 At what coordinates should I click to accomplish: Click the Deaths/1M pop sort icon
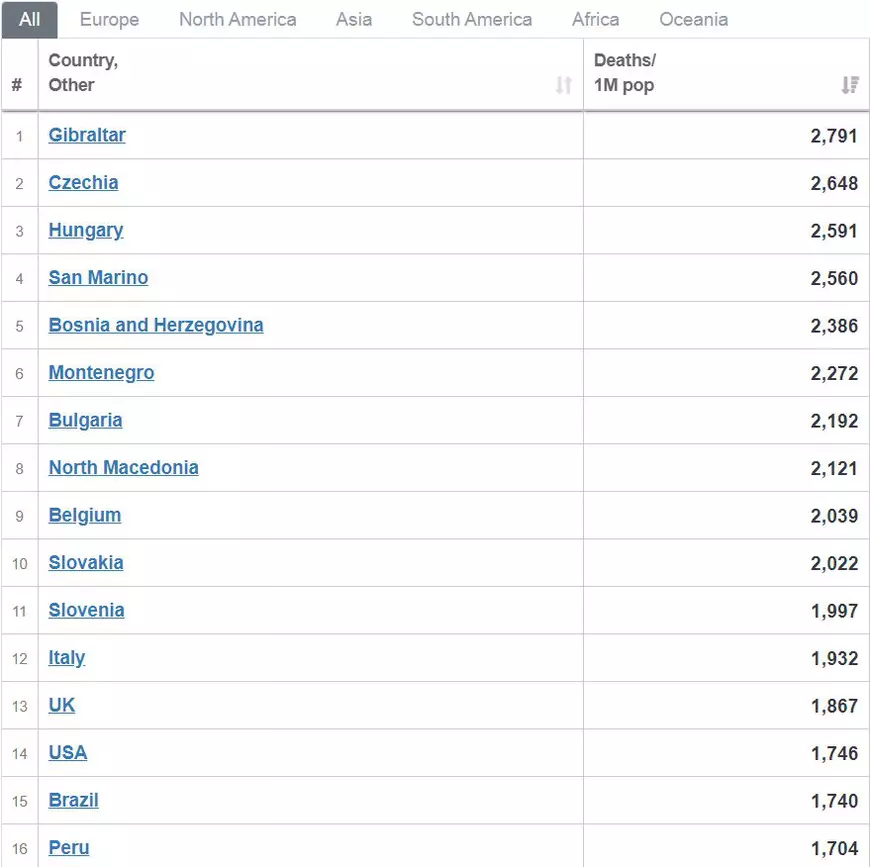[850, 85]
